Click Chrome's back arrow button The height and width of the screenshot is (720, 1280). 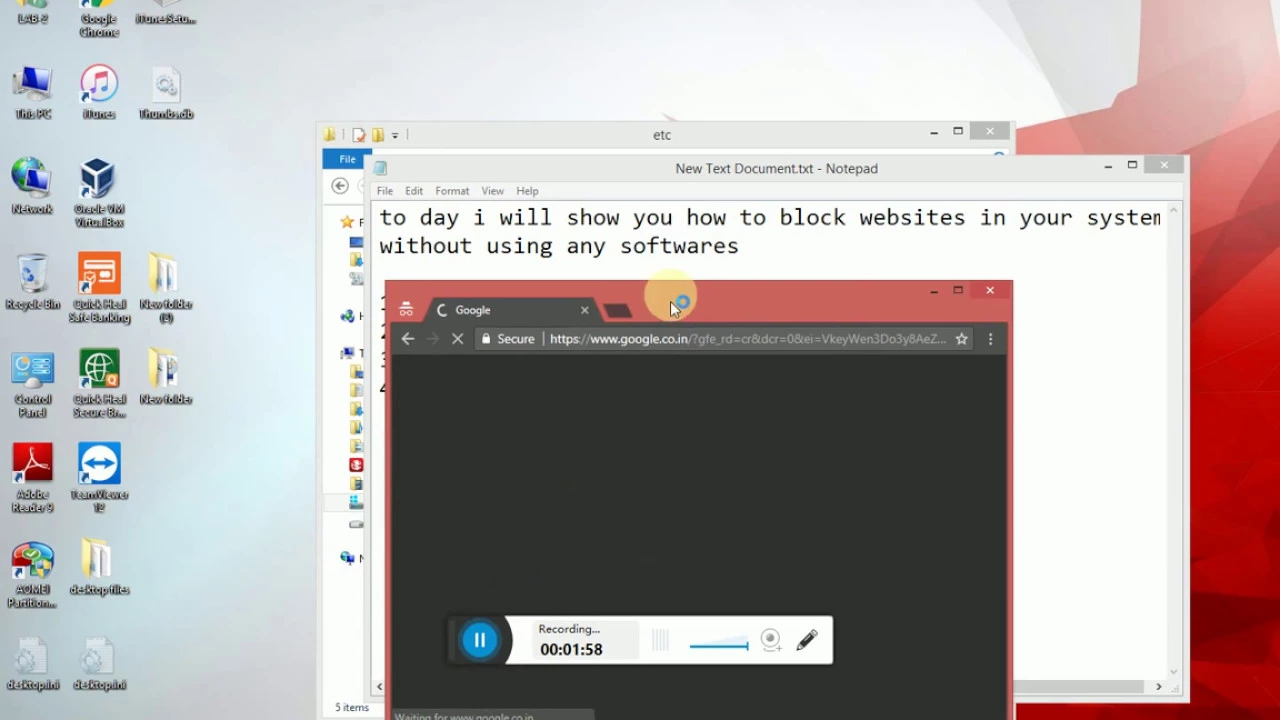pos(408,339)
